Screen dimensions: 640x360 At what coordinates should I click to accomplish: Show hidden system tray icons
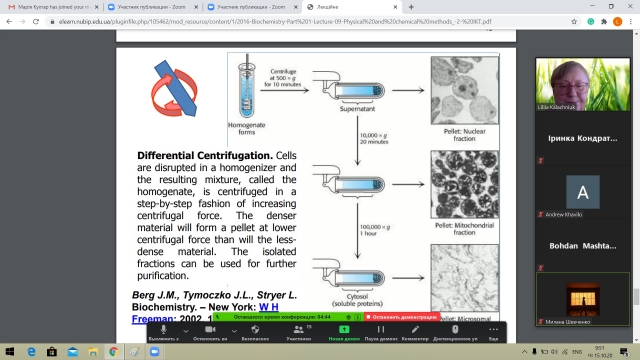(x=524, y=352)
